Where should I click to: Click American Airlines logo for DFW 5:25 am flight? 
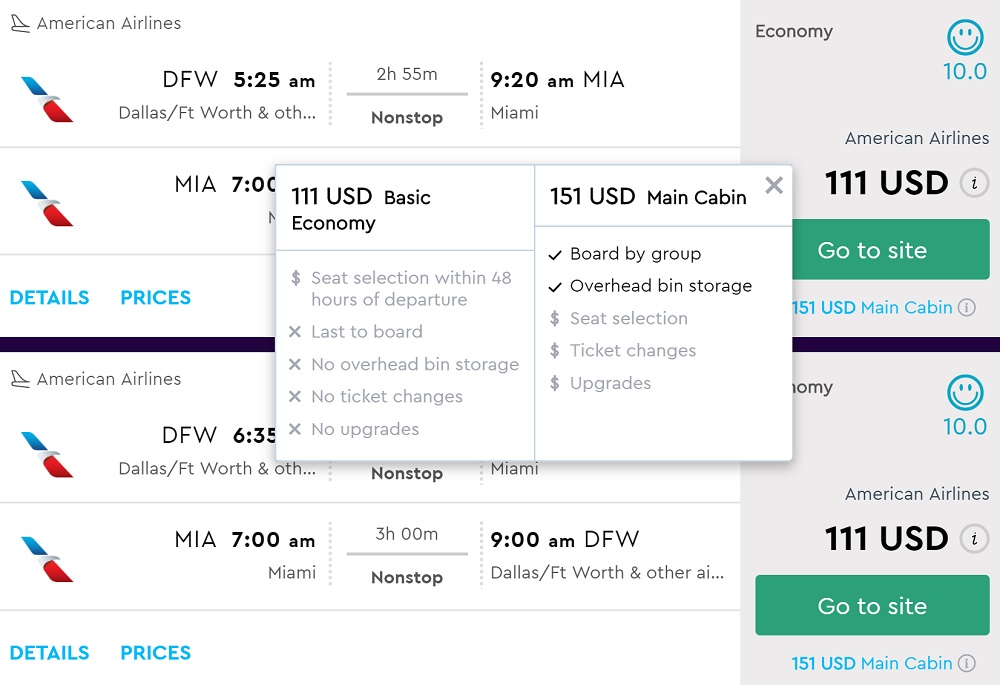pos(47,97)
